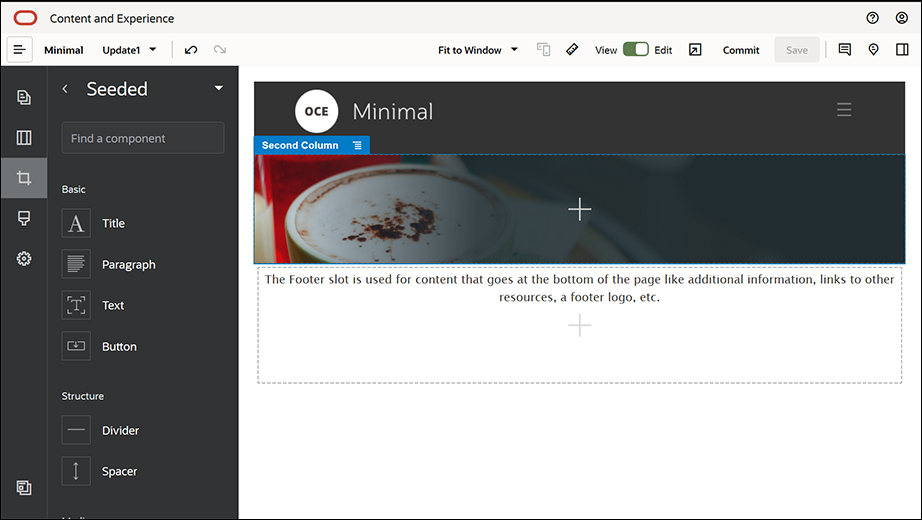Click the Save button
This screenshot has width=922, height=520.
[x=797, y=50]
